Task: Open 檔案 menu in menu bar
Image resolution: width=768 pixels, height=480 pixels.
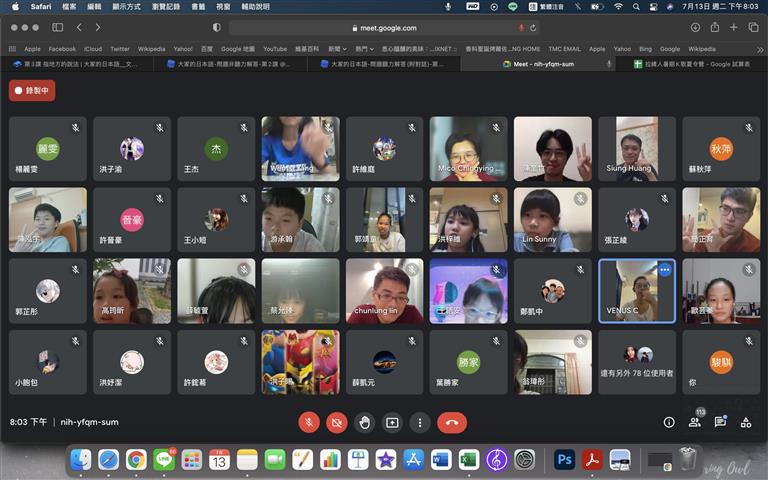Action: (x=69, y=6)
